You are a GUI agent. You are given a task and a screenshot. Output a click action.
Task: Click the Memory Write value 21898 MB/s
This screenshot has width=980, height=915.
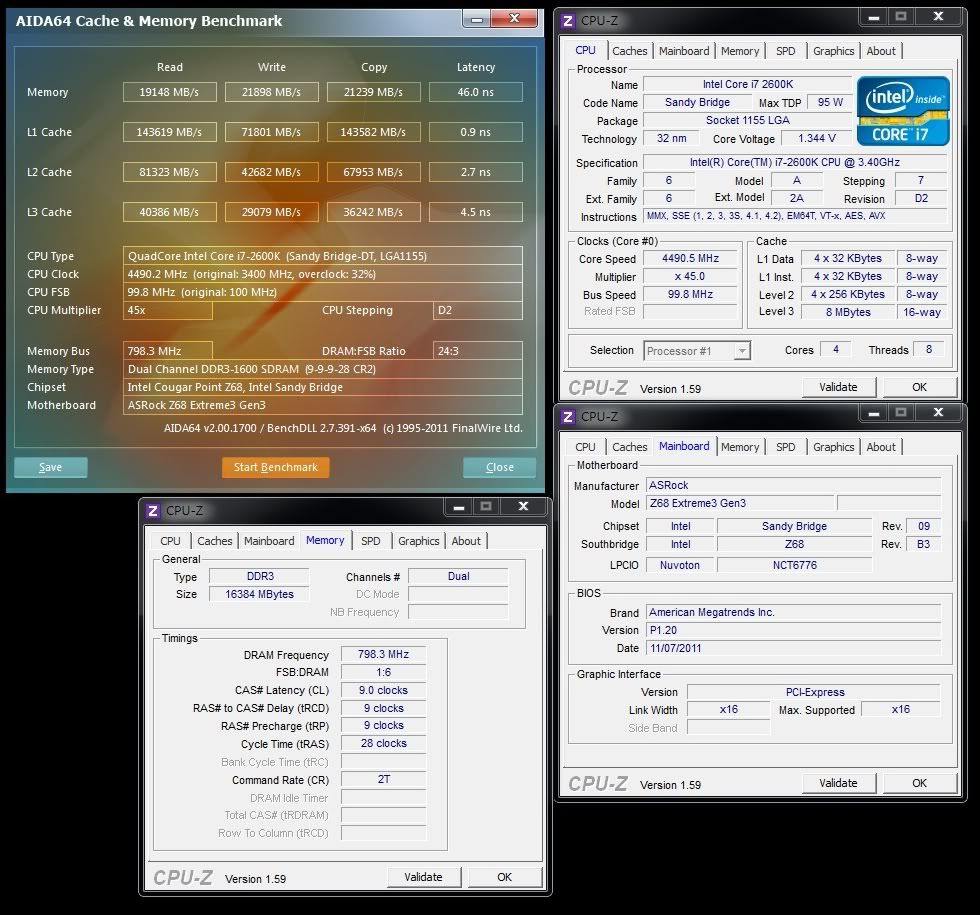pos(271,92)
